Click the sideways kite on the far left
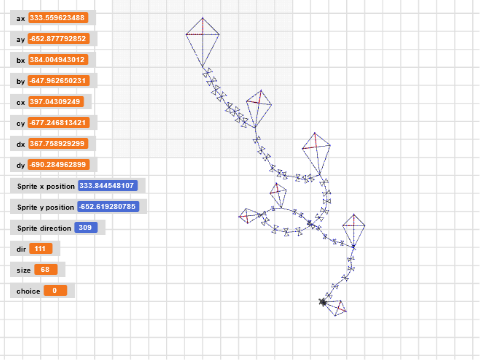480x360 pixels. coord(250,216)
